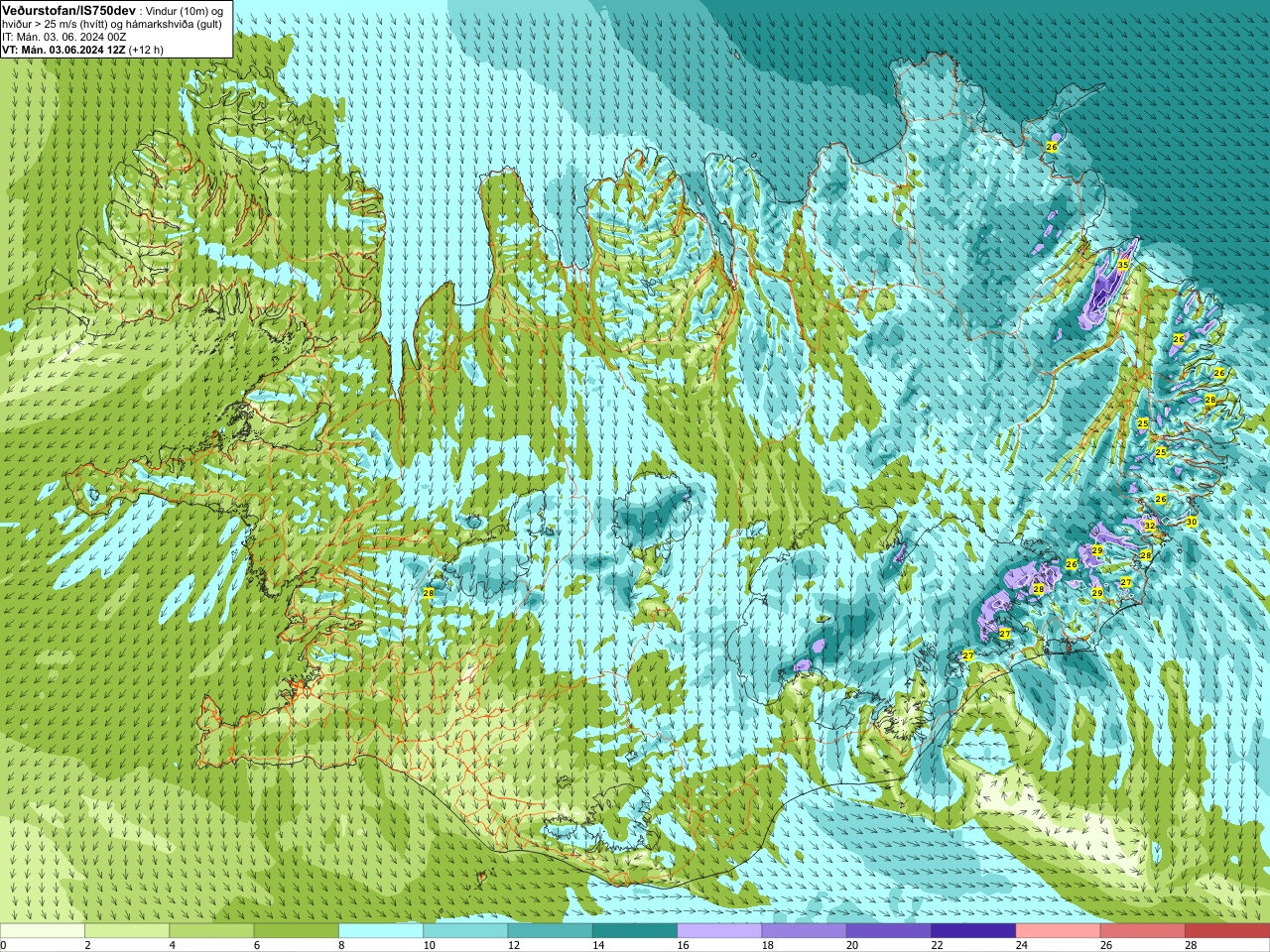Click the legend tick label 28 on color bar
The image size is (1270, 952).
[x=1191, y=945]
